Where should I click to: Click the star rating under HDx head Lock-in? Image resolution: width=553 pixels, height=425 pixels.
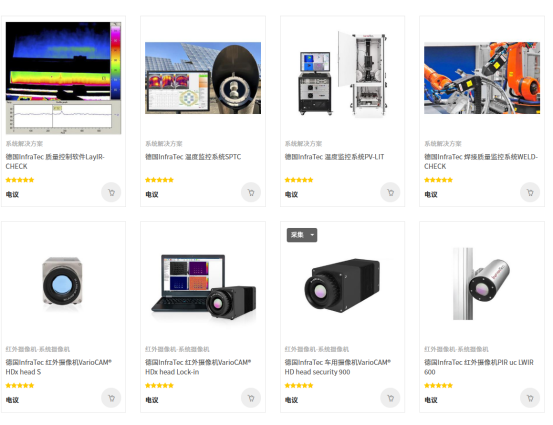click(x=159, y=385)
